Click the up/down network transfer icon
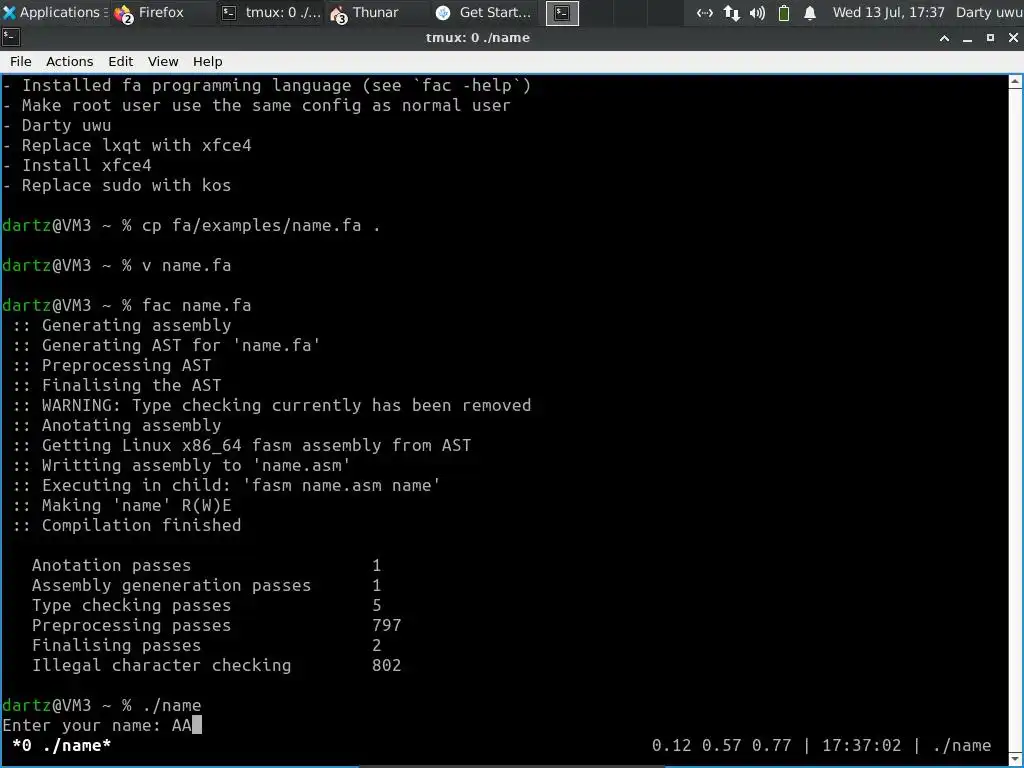This screenshot has height=768, width=1024. tap(731, 12)
